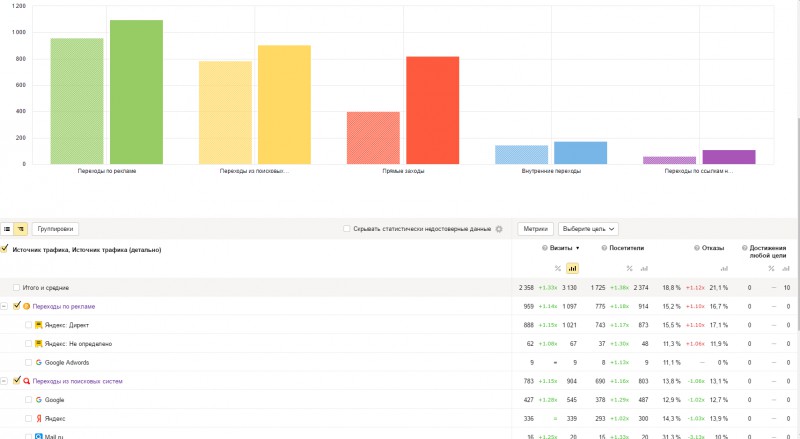Check the Google Adwords checkbox
Screen dimensions: 800x439
tap(29, 362)
